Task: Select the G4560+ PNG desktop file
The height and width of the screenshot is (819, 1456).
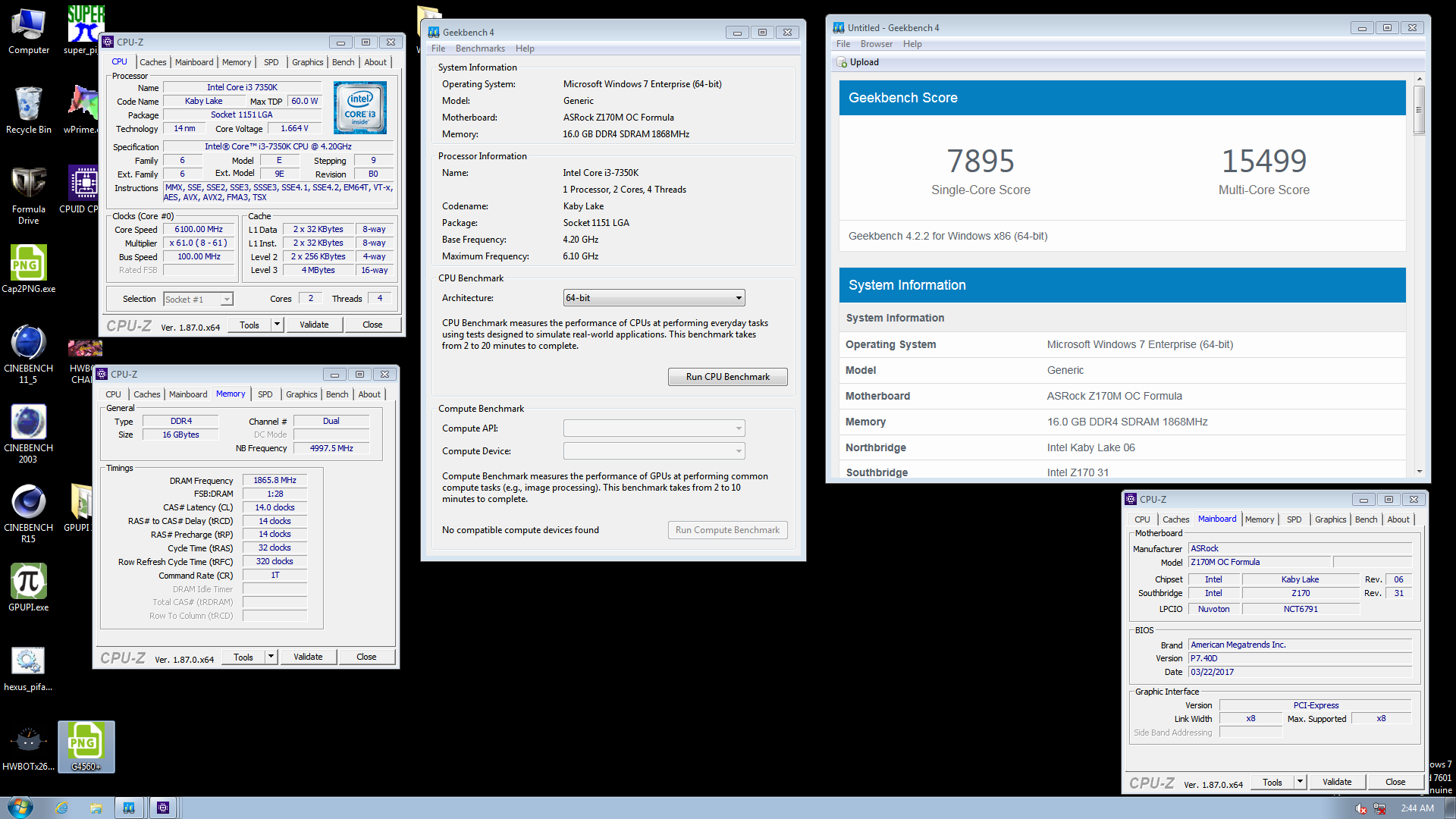Action: coord(86,747)
